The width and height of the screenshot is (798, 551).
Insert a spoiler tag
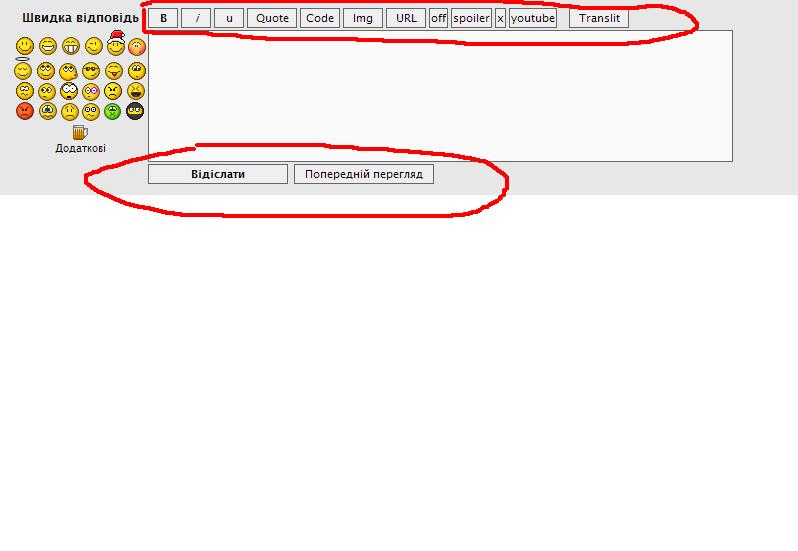pos(471,18)
